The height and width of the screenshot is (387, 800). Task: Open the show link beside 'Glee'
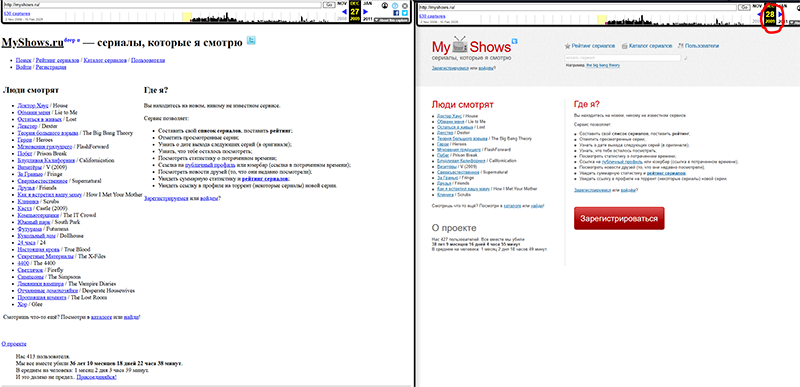[21, 304]
